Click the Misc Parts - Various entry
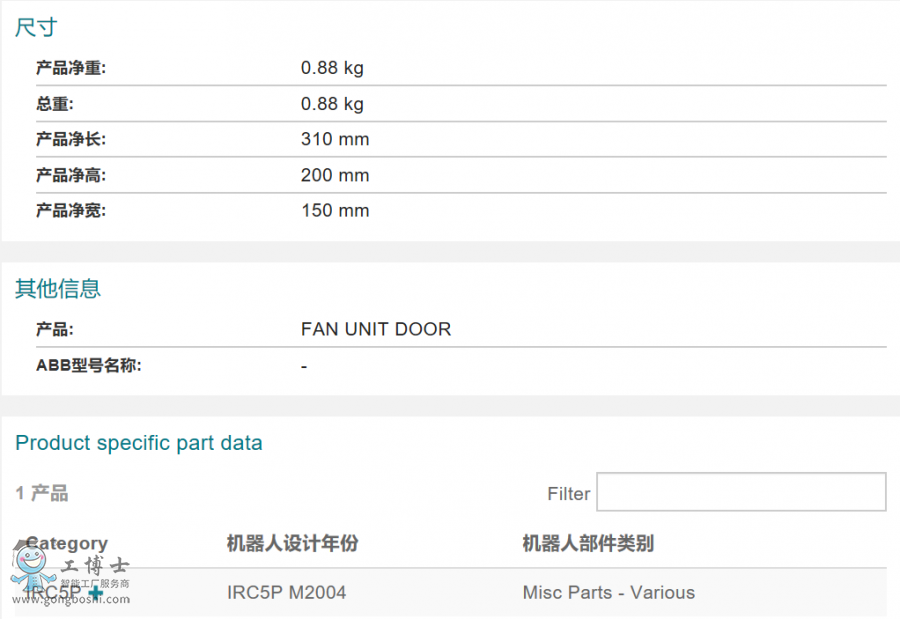The width and height of the screenshot is (900, 619). click(609, 592)
